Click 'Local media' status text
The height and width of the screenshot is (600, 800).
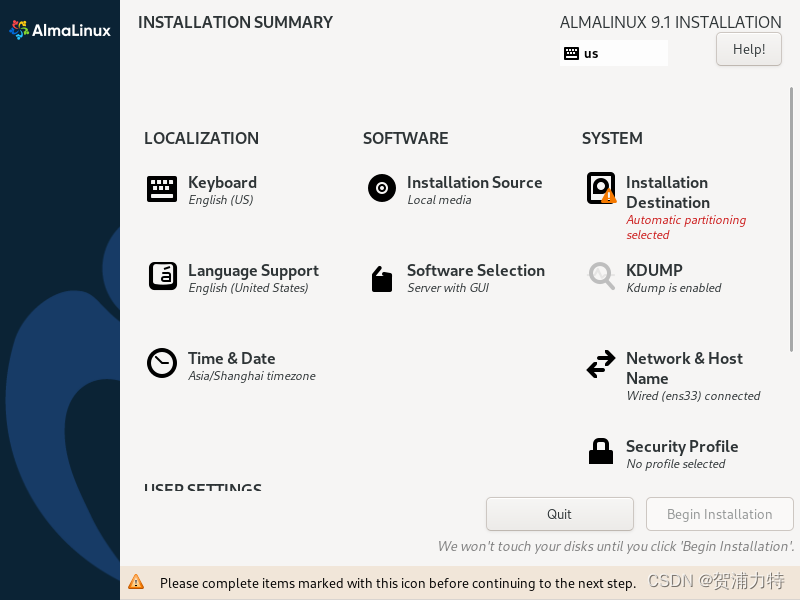click(439, 200)
